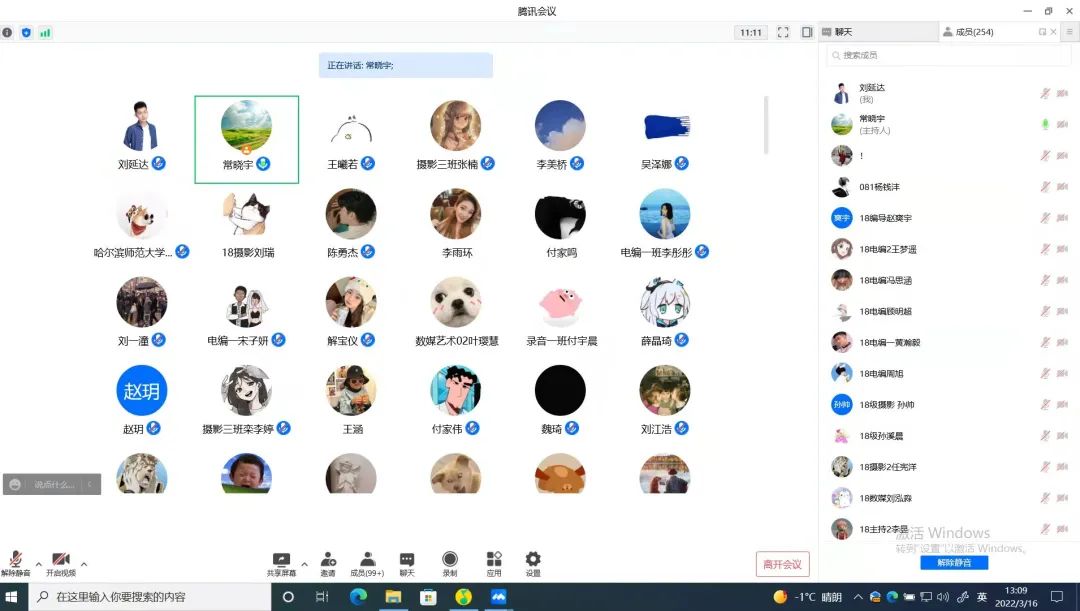1080x611 pixels.
Task: Select the 数媒艺术02叶璎慧 participant tile
Action: click(456, 312)
